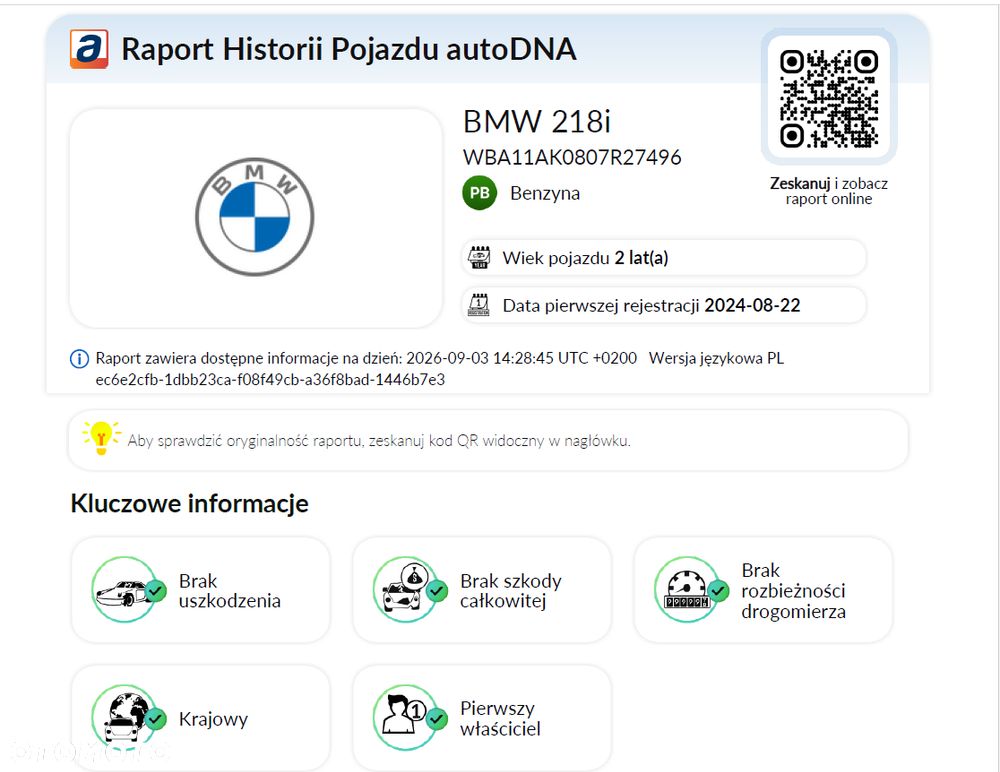The height and width of the screenshot is (772, 1000).
Task: Click the Wiek pojazdu 2 lat(a) field
Action: click(664, 258)
